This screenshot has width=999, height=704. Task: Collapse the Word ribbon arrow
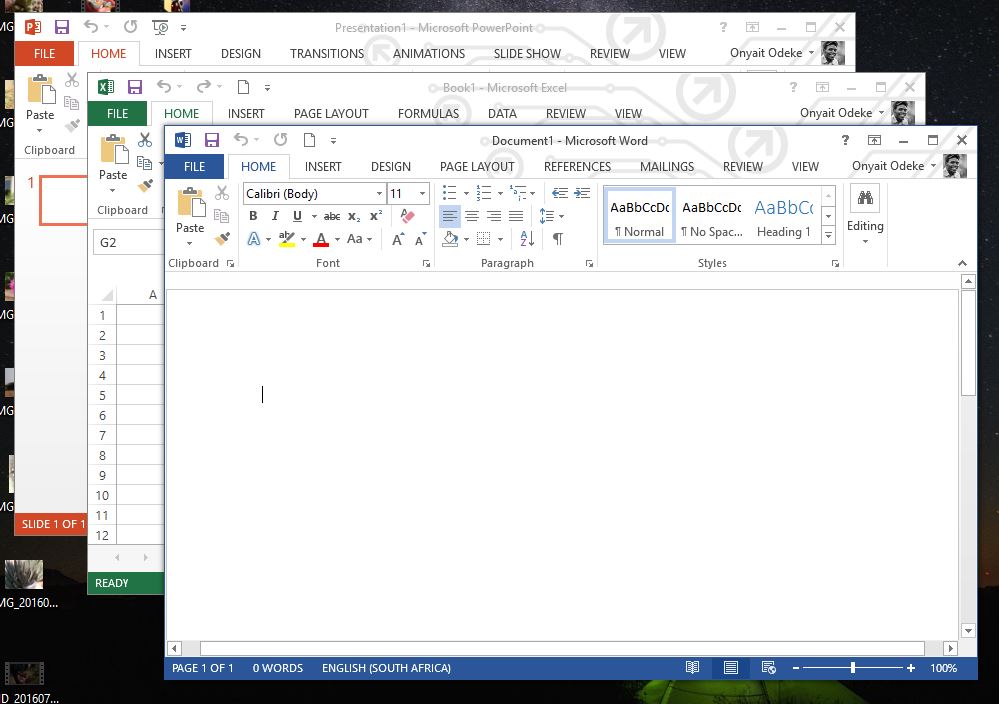coord(962,263)
